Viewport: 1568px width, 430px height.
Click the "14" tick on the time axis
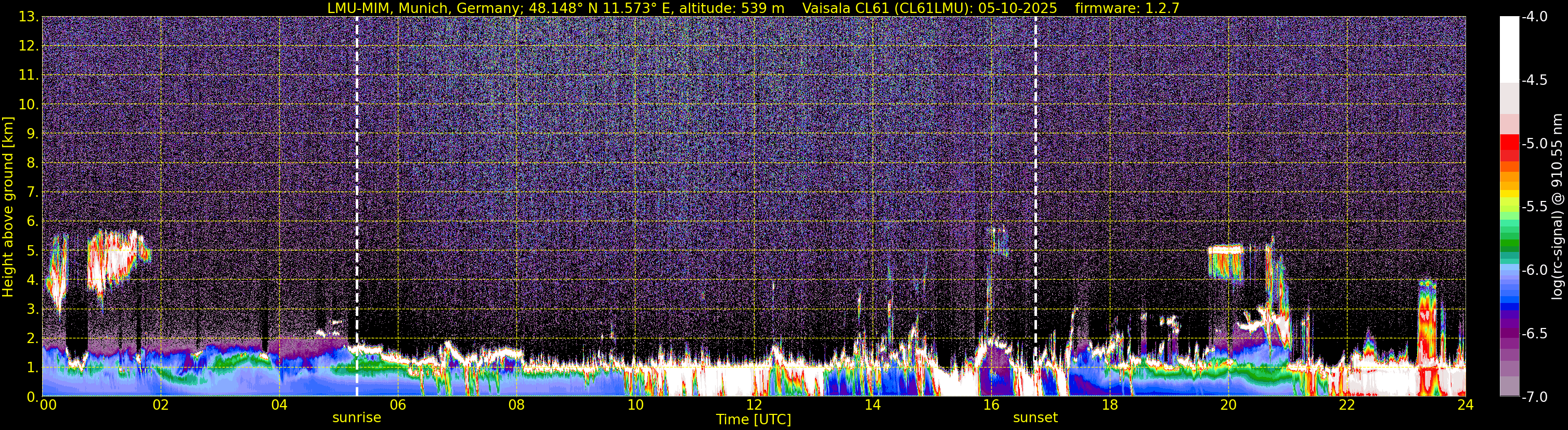pos(873,405)
